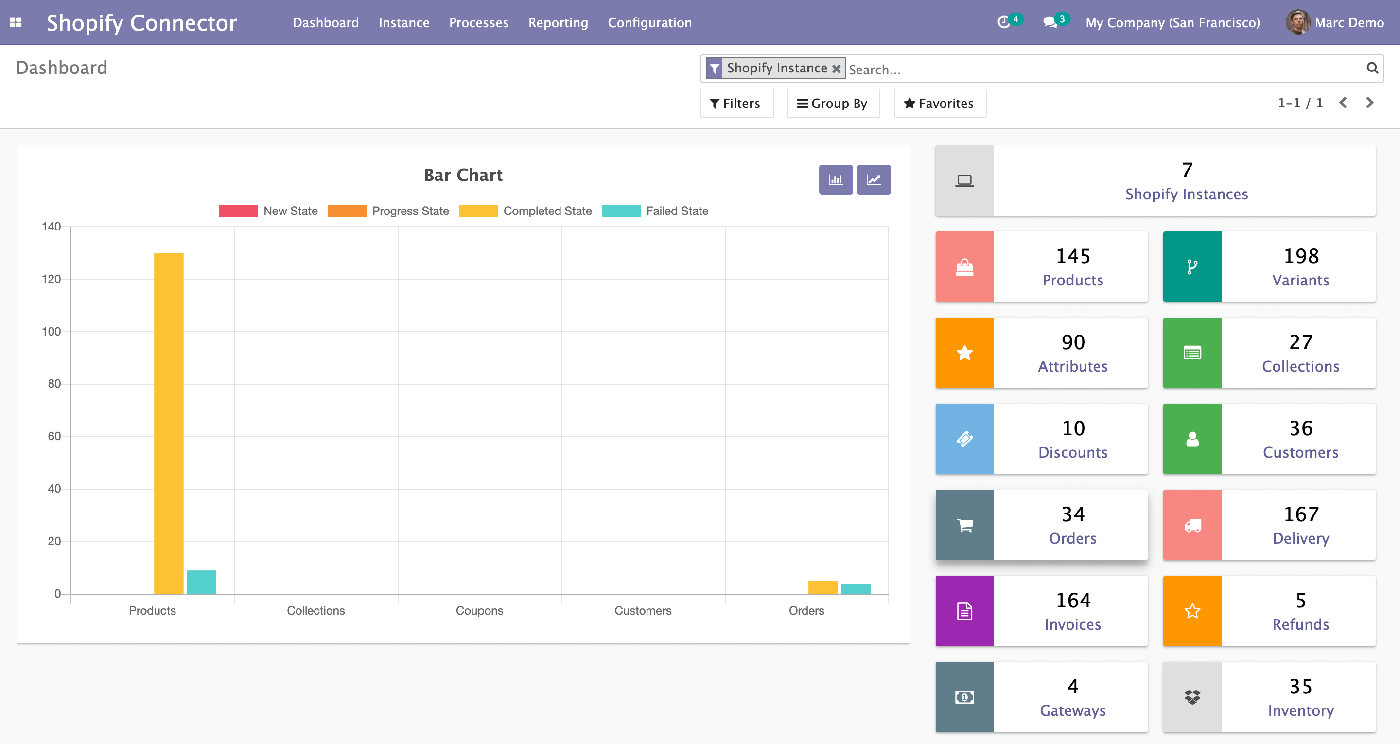Go to previous page arrow
Image resolution: width=1400 pixels, height=744 pixels.
1343,103
